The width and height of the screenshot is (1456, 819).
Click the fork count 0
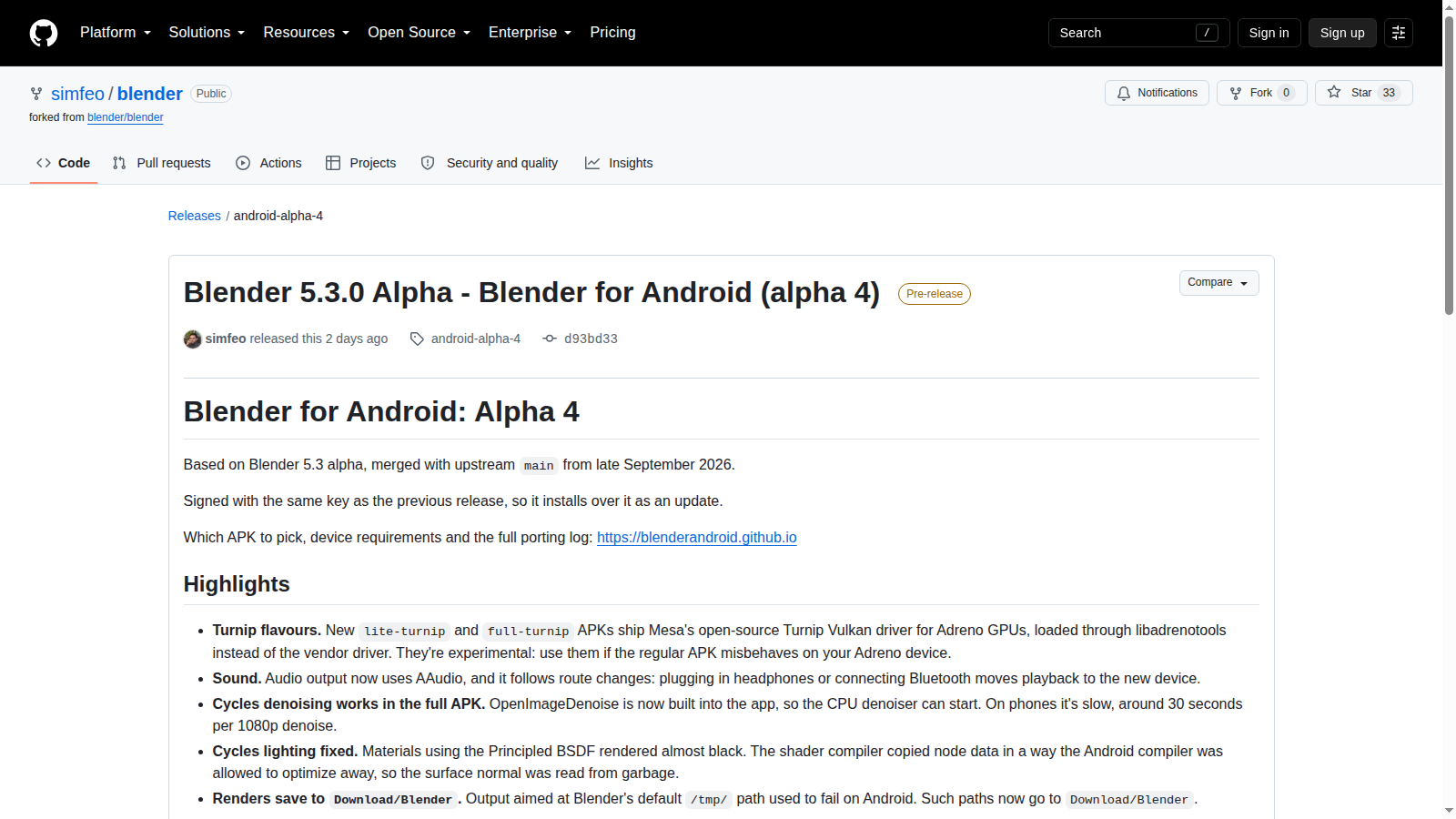(1286, 93)
